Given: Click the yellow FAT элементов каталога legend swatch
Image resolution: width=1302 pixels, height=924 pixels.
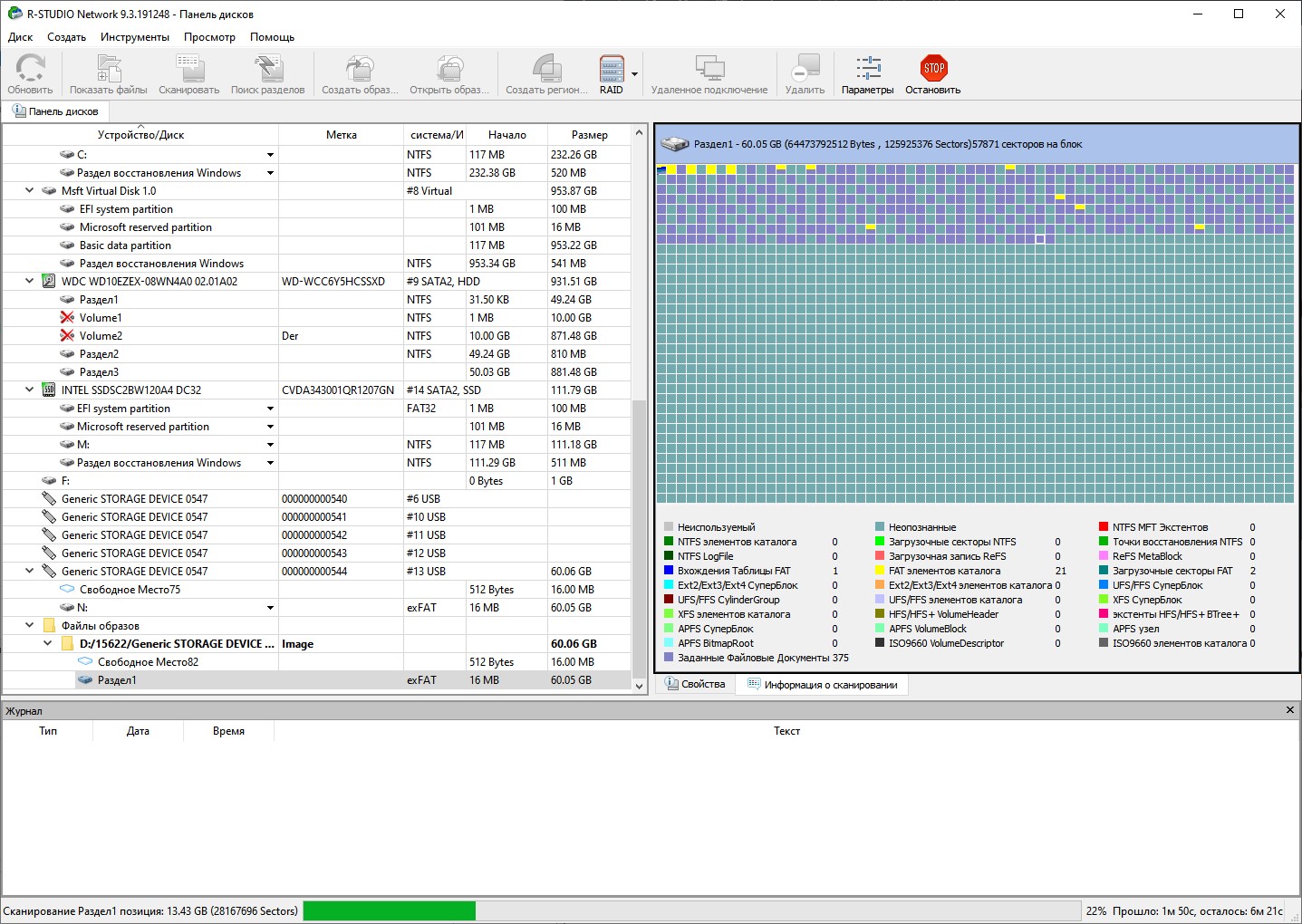Looking at the screenshot, I should (x=880, y=571).
